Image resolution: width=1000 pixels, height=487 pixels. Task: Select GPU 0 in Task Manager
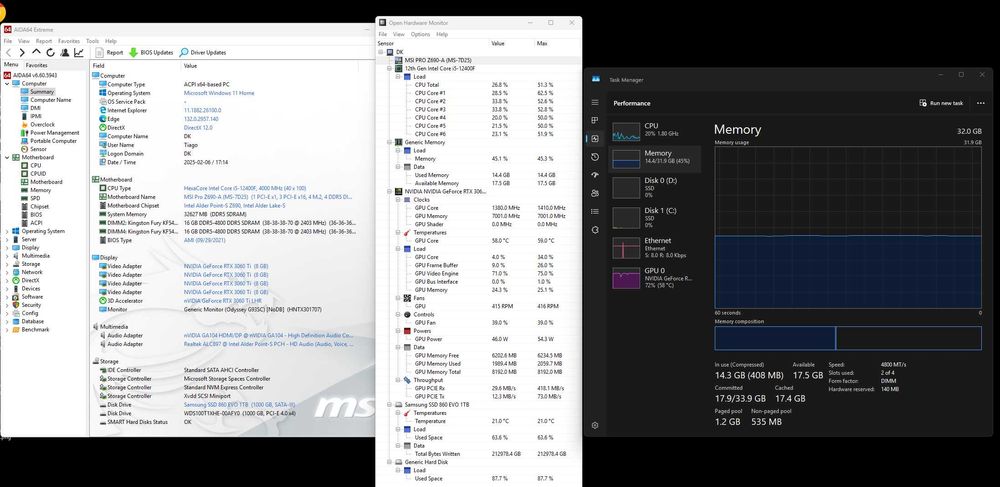coord(654,277)
